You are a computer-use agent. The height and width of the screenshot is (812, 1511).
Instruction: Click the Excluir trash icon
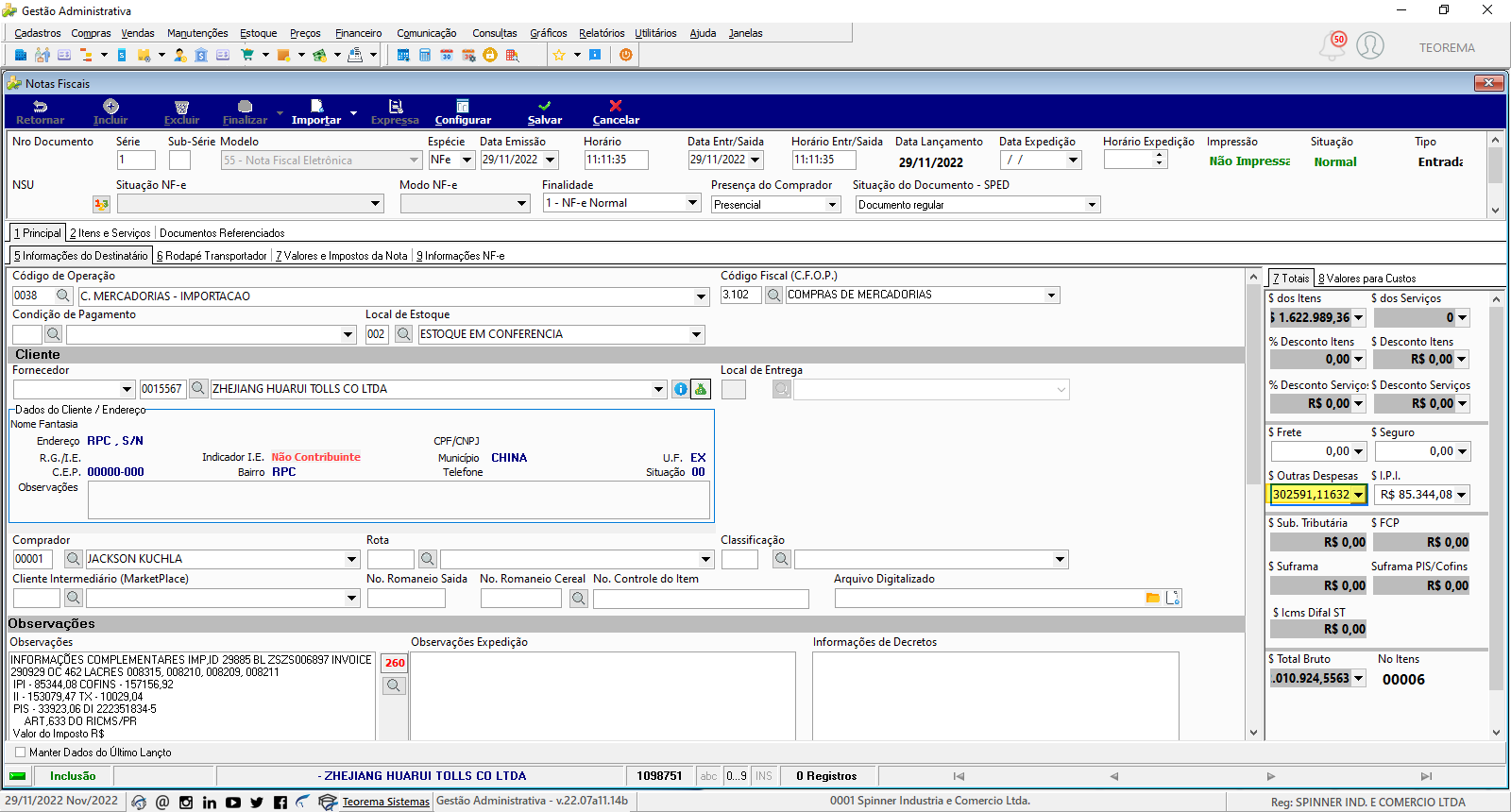coord(181,107)
